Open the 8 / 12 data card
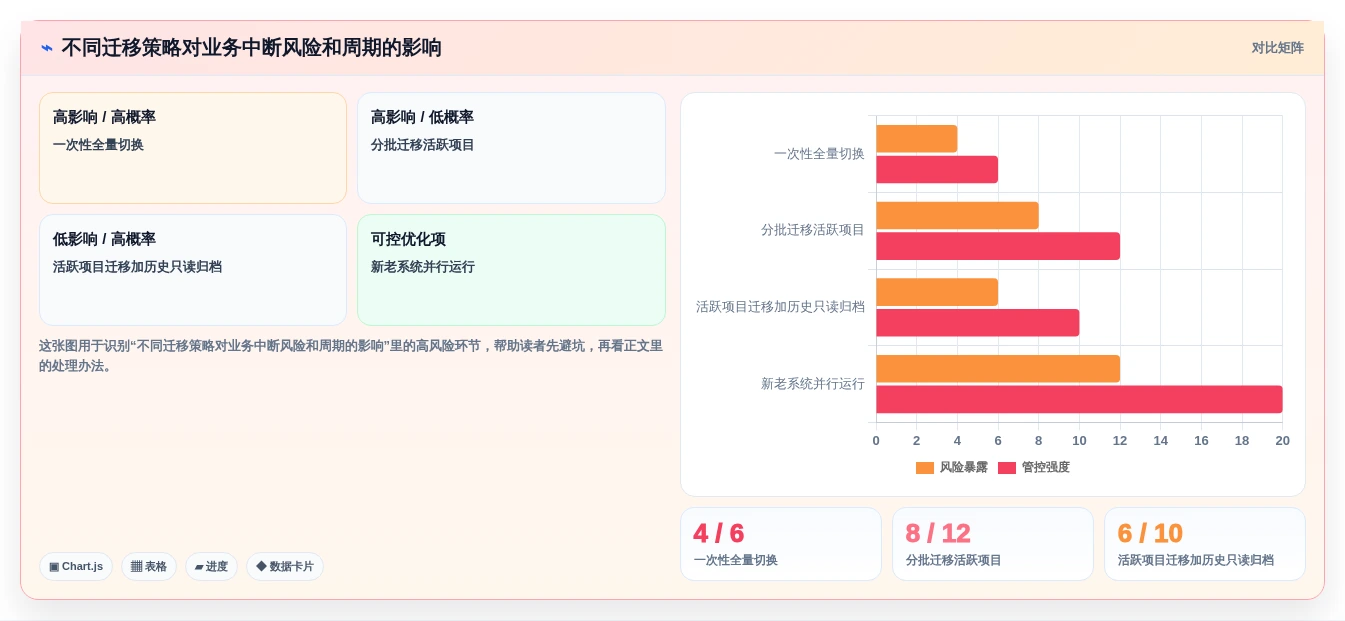1345x621 pixels. coord(993,544)
